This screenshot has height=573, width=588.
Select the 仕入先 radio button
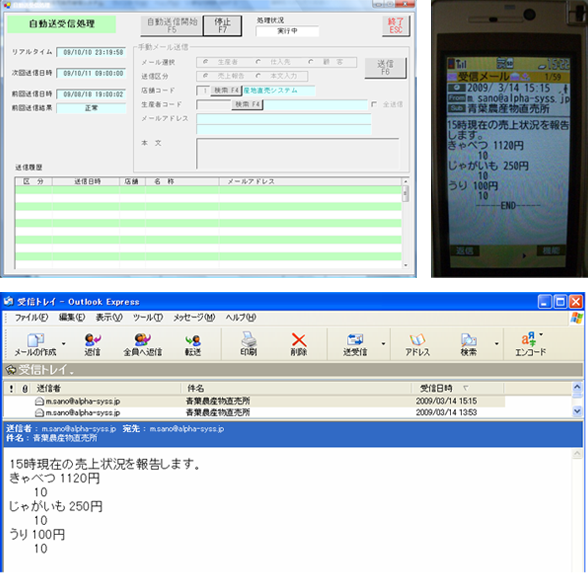258,62
